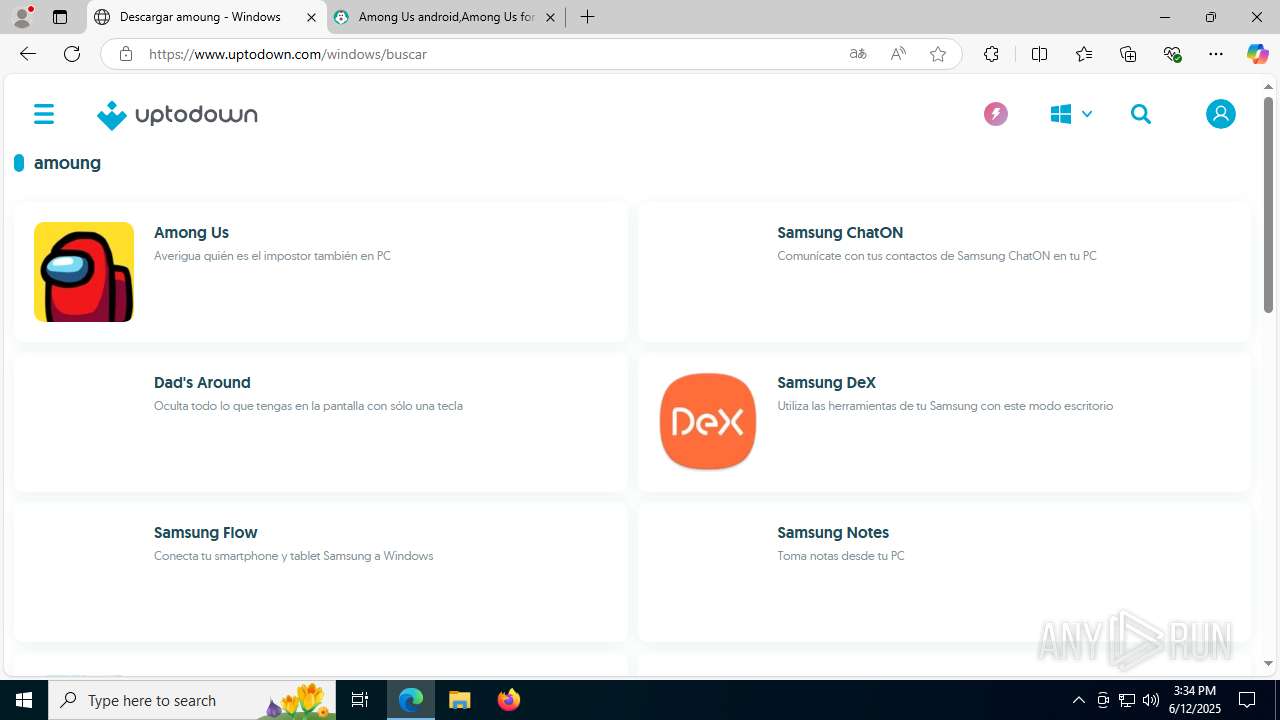Click the Uptodown logo

click(x=177, y=115)
